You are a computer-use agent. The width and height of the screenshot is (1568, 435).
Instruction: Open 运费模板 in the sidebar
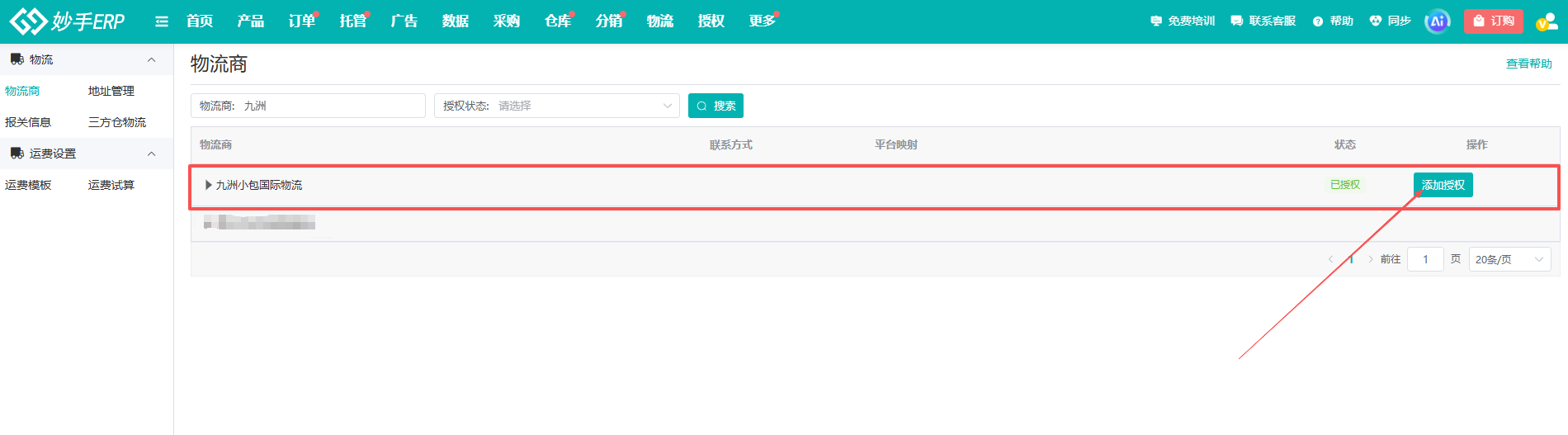[28, 185]
